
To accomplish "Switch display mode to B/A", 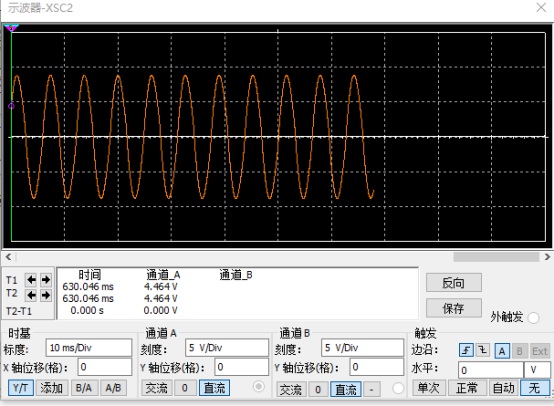I will [84, 388].
